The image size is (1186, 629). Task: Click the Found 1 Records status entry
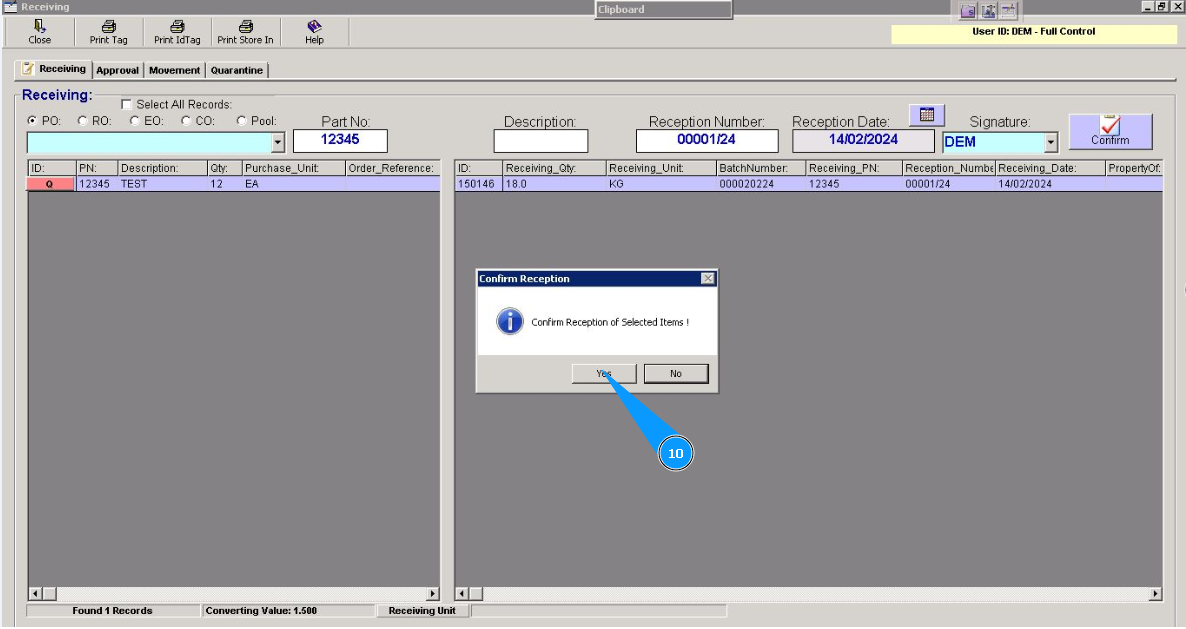tap(113, 611)
